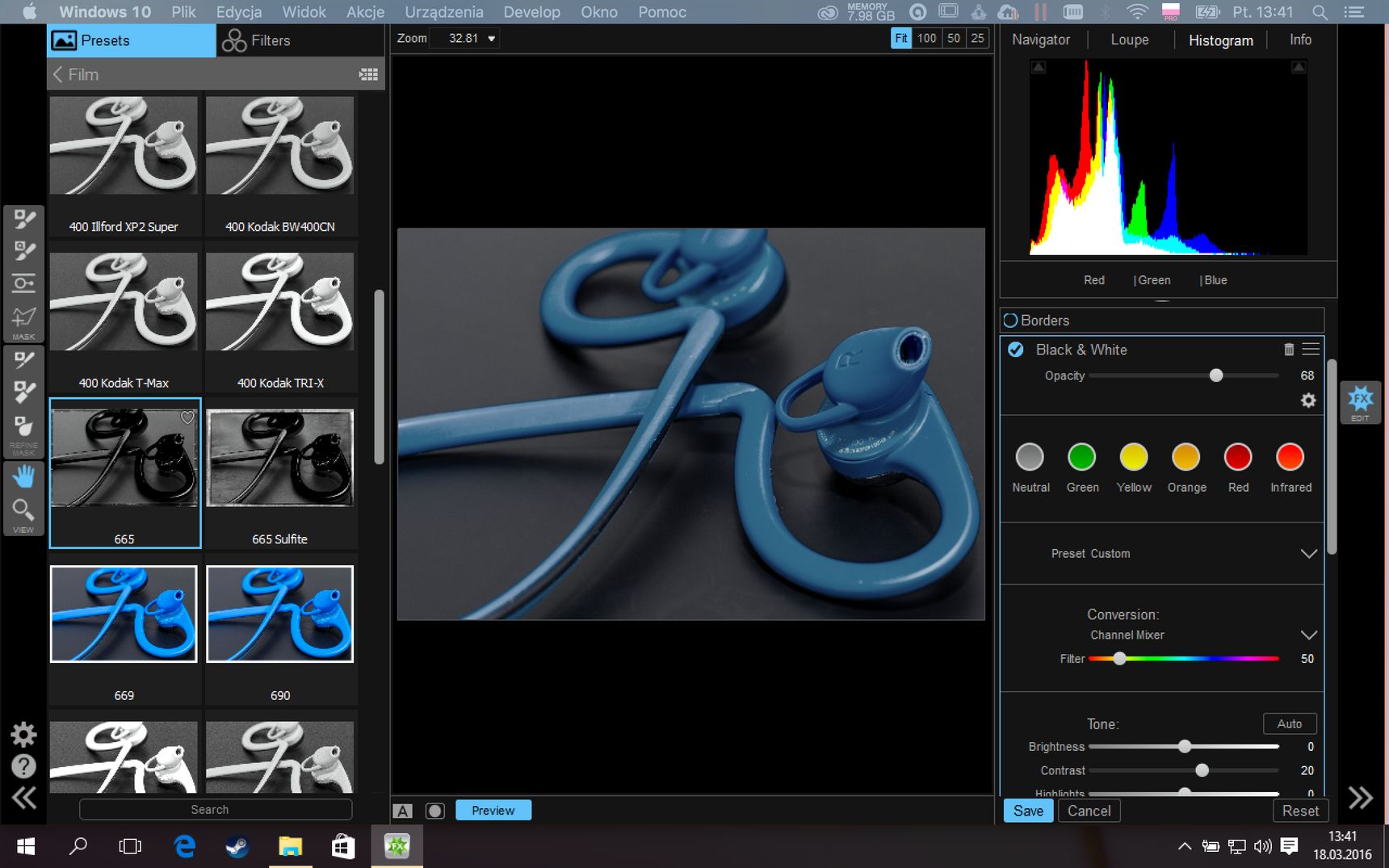Select the chisel mask tool
Viewport: 1389px width, 868px height.
point(24,392)
